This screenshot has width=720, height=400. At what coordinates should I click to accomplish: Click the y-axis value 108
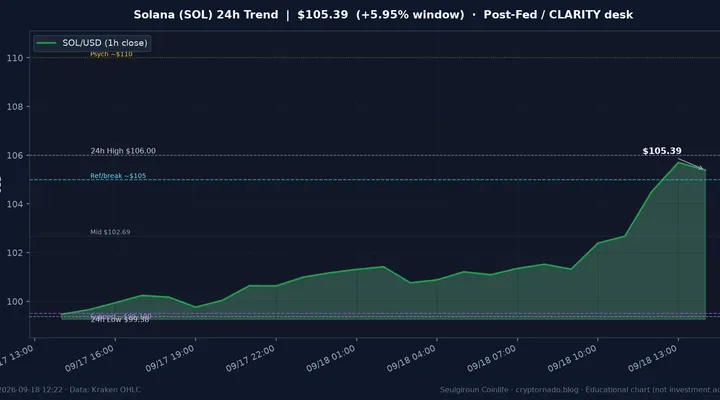point(15,107)
